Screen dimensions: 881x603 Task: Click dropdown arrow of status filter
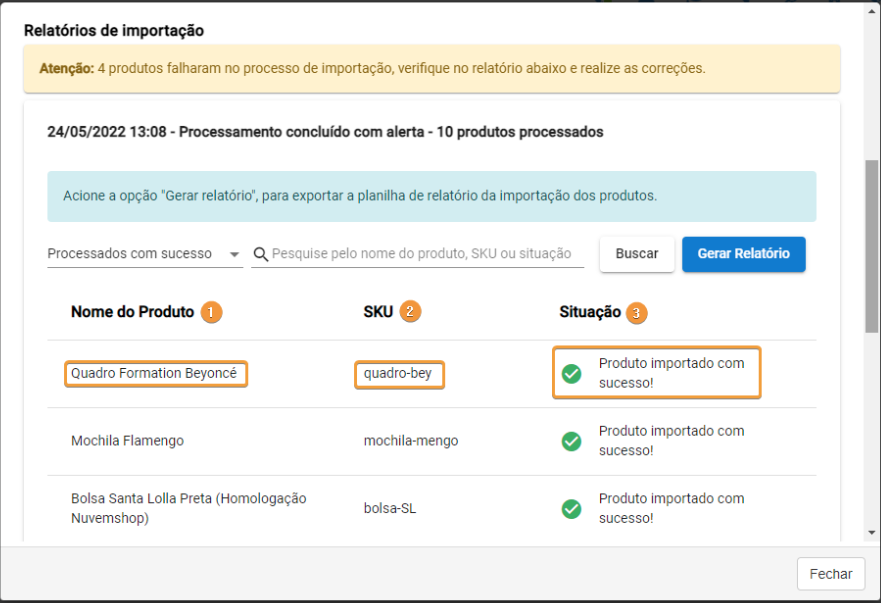234,255
